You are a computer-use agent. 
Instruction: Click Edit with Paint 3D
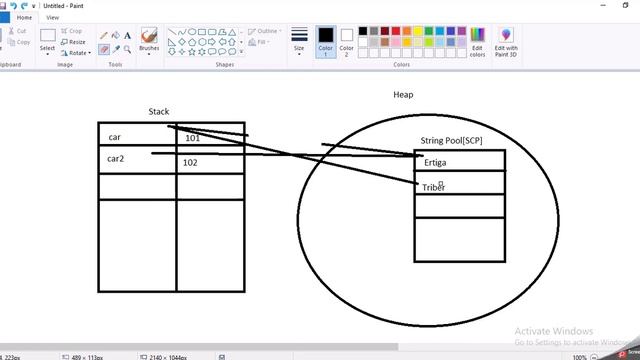tap(506, 42)
